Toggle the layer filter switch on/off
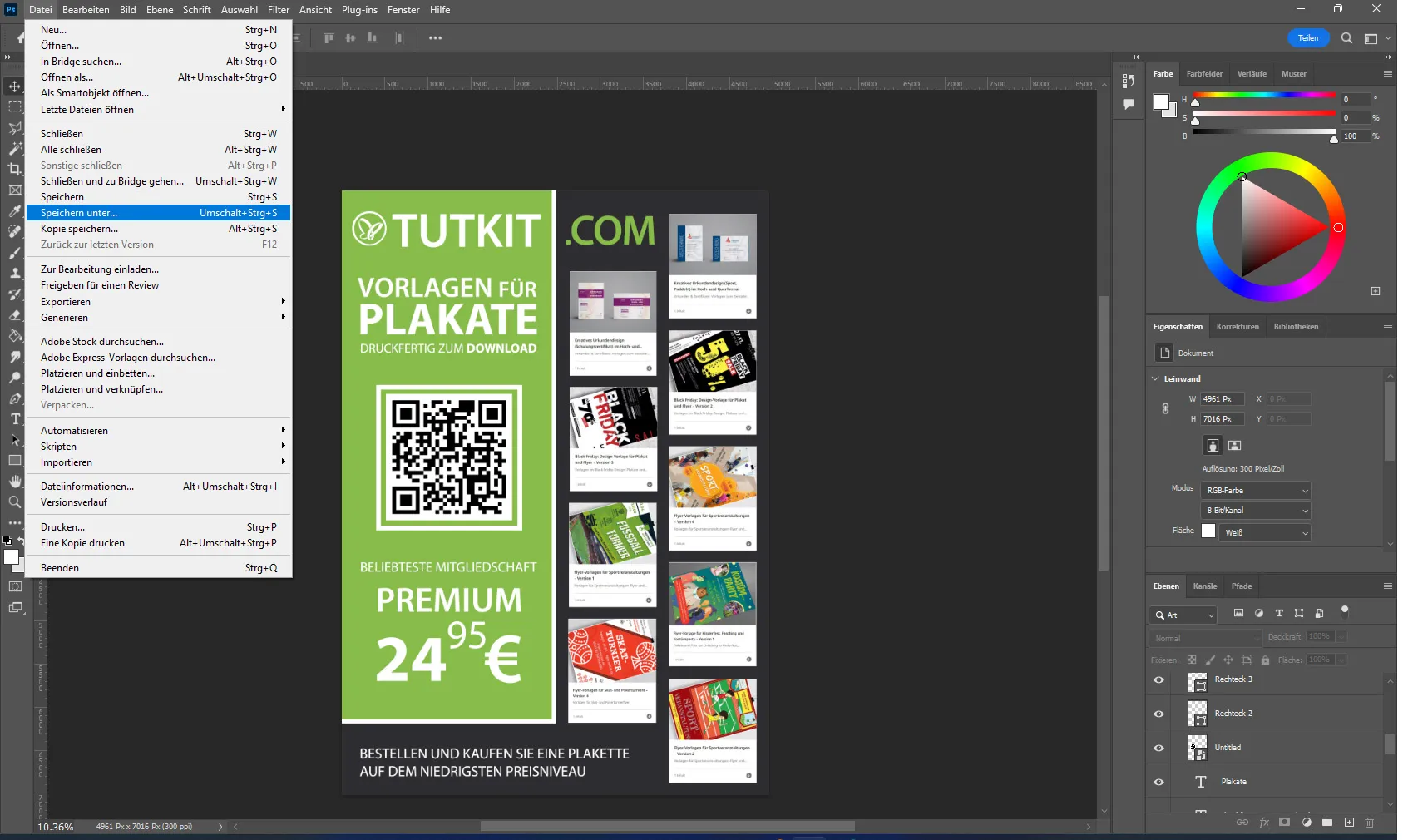This screenshot has height=840, width=1403. (1345, 612)
